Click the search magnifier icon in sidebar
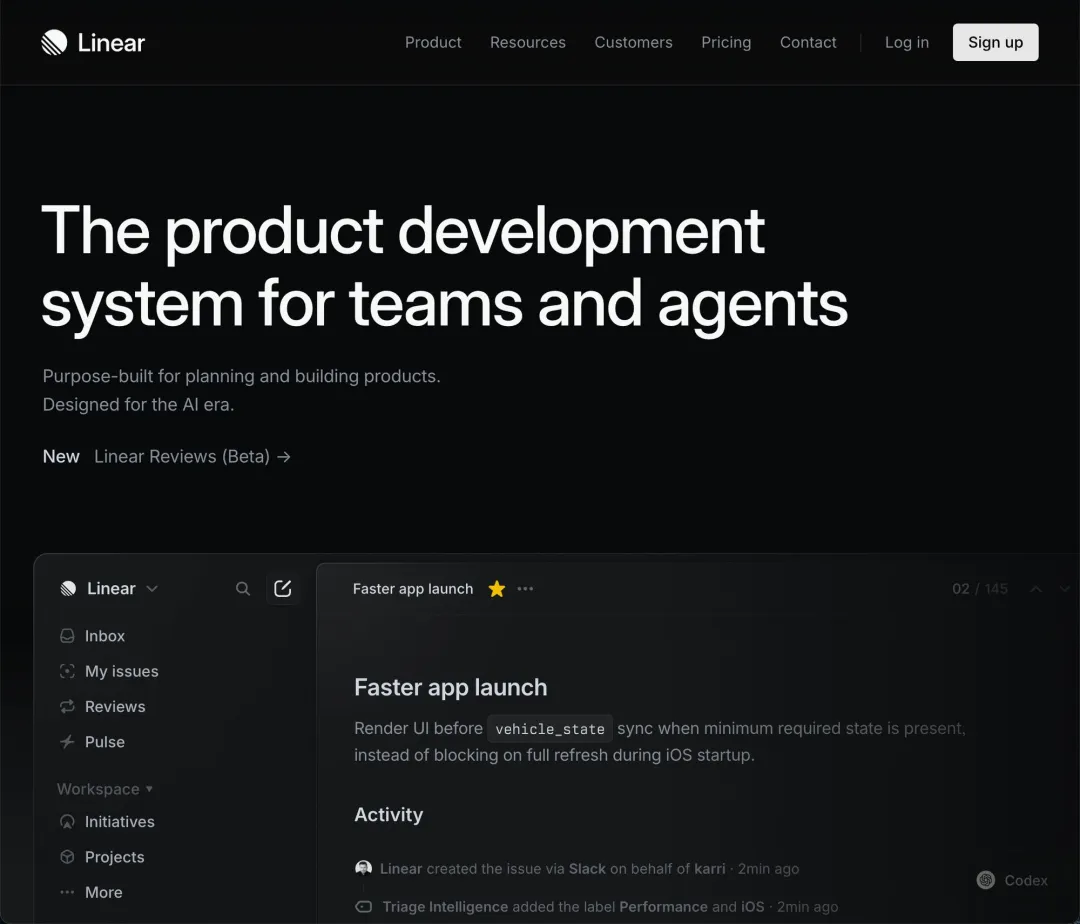This screenshot has width=1080, height=924. tap(243, 589)
